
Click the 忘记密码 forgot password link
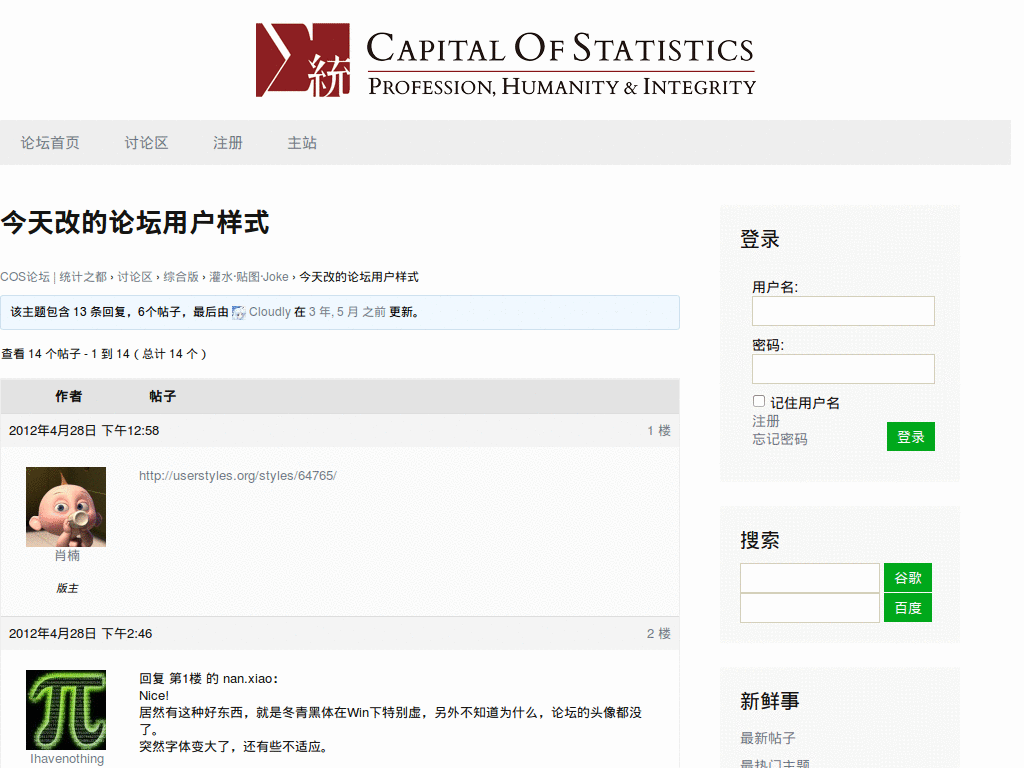[x=780, y=439]
